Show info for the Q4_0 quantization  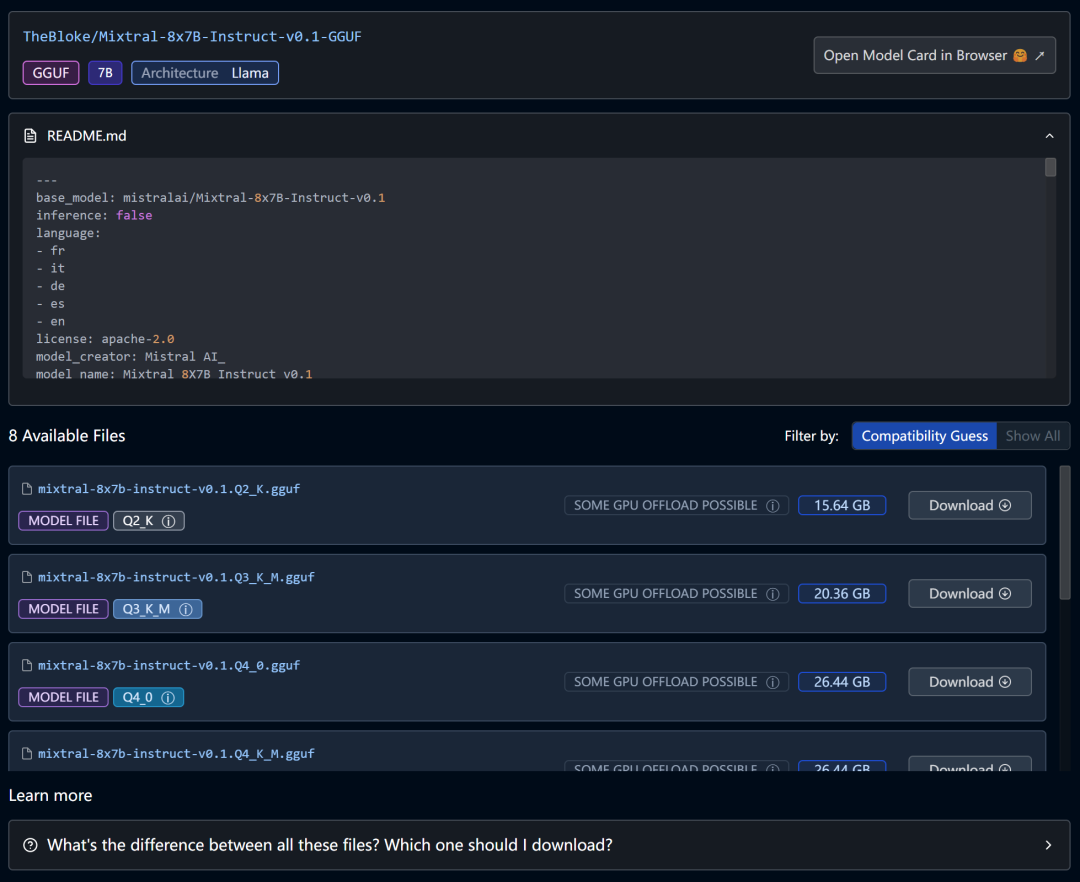pyautogui.click(x=167, y=697)
